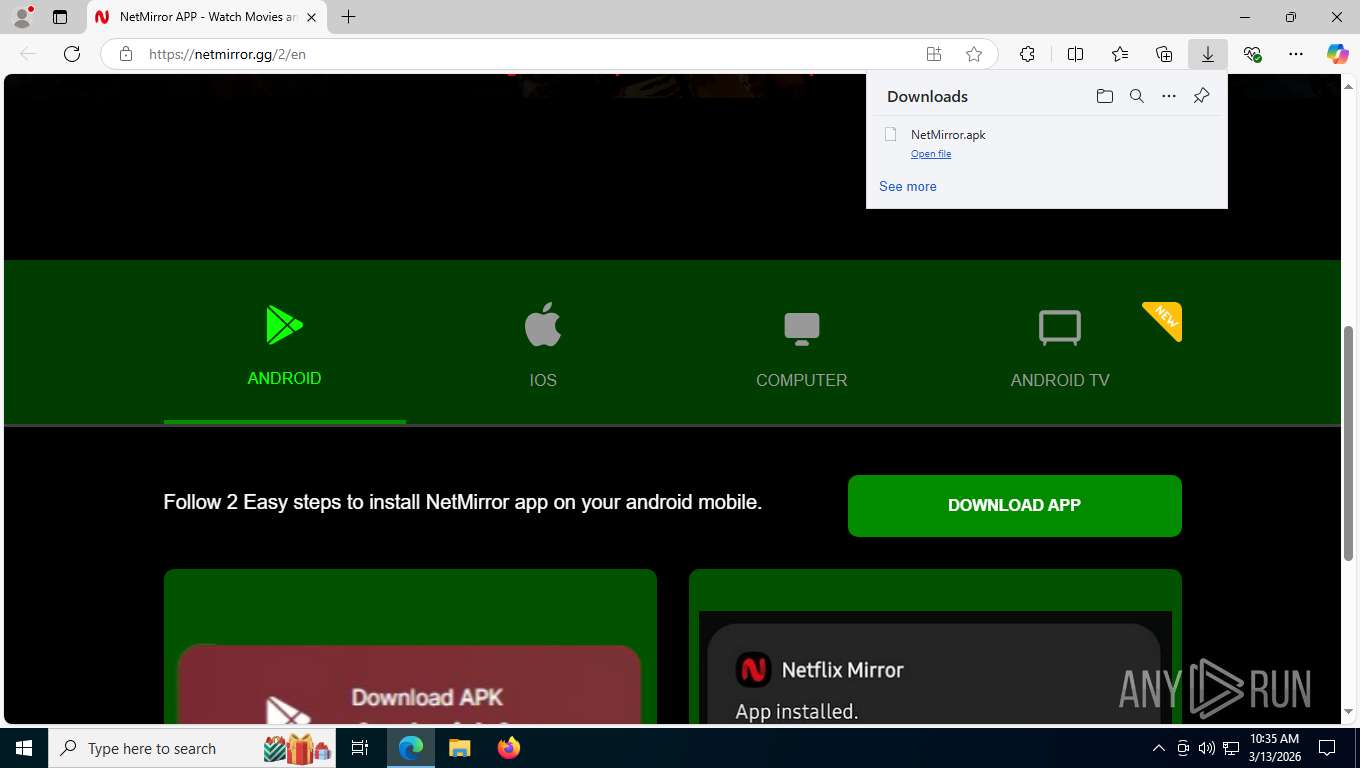Click Microsoft Edge taskbar icon
1360x768 pixels.
(411, 748)
